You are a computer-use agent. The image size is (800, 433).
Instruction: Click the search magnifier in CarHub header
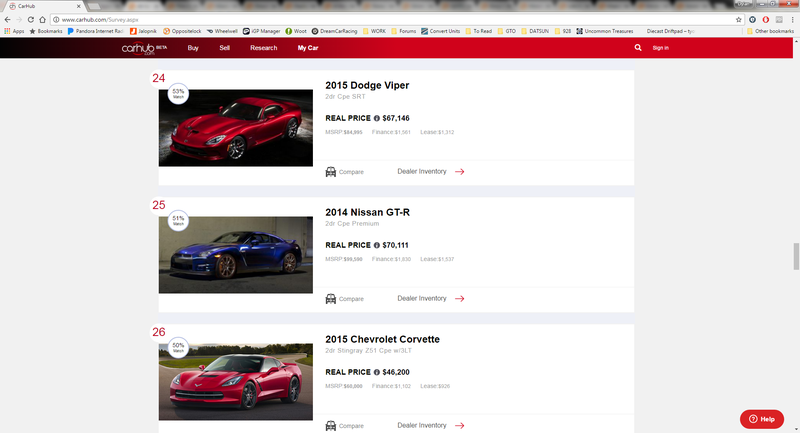pyautogui.click(x=638, y=47)
